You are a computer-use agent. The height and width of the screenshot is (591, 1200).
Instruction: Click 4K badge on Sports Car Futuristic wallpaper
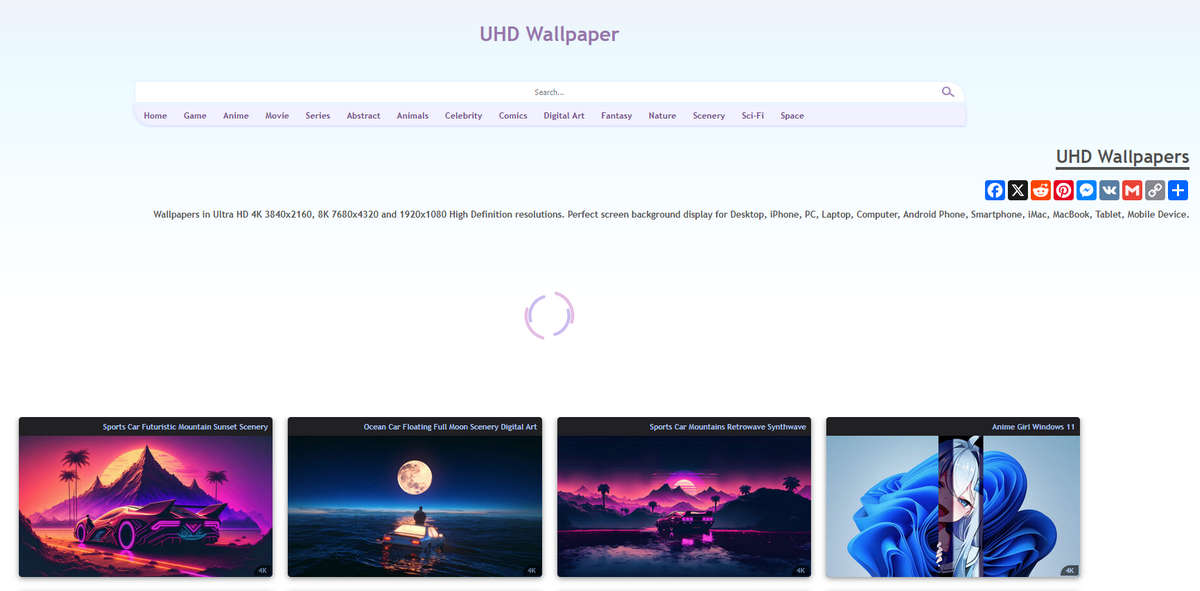[x=262, y=571]
